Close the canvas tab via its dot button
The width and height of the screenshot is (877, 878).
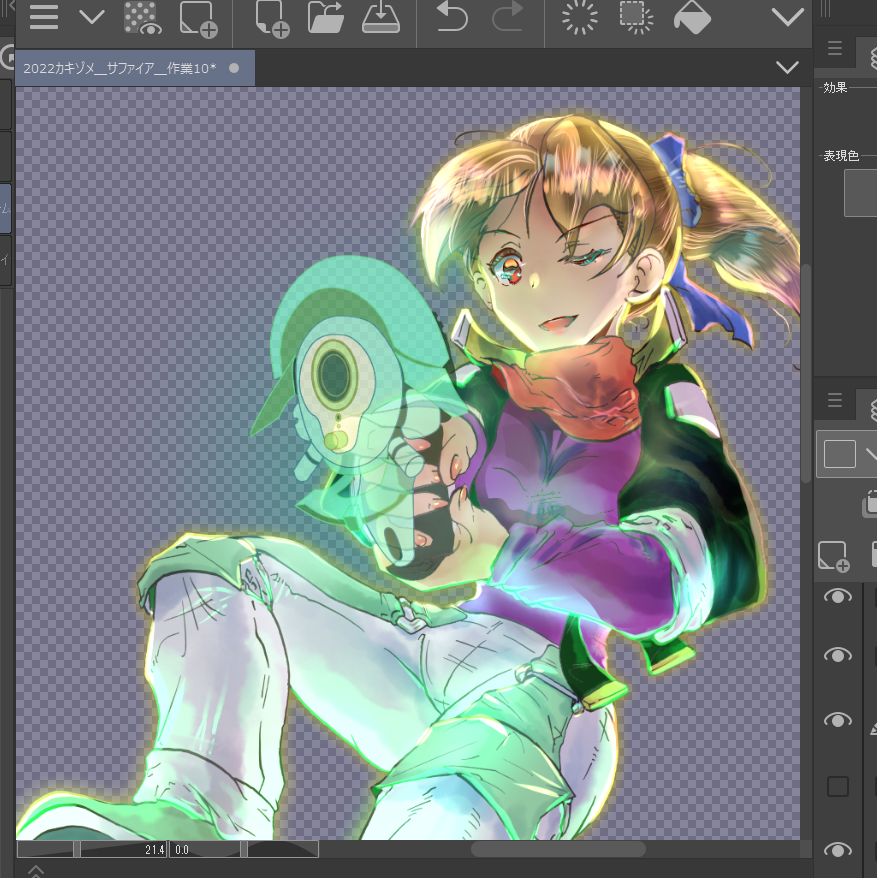(x=234, y=68)
